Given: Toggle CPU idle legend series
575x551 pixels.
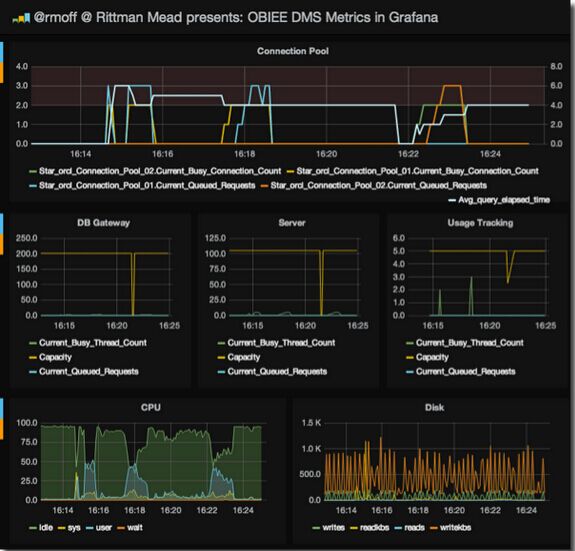Looking at the screenshot, I should (41, 528).
